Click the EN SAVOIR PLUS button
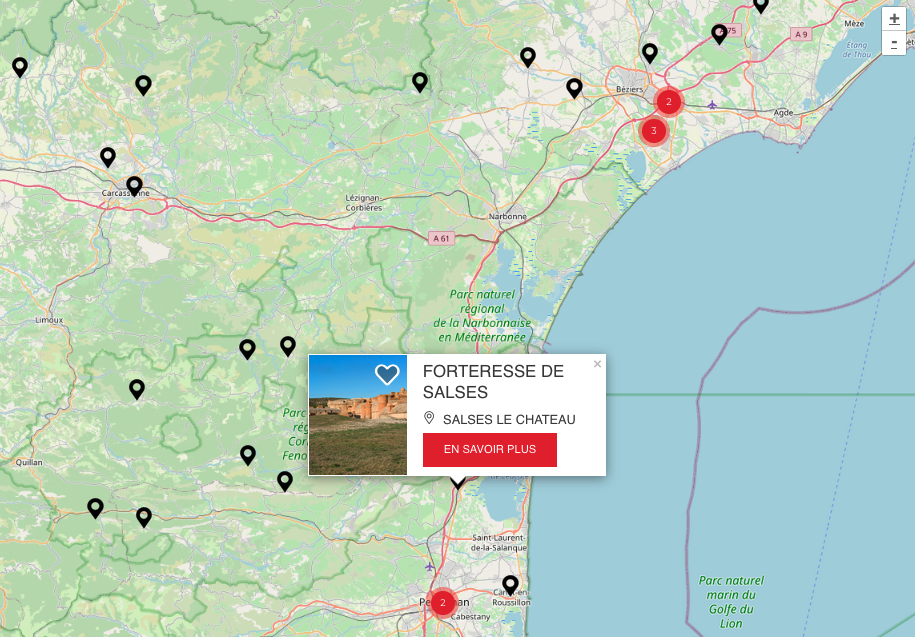This screenshot has width=915, height=637. 490,450
